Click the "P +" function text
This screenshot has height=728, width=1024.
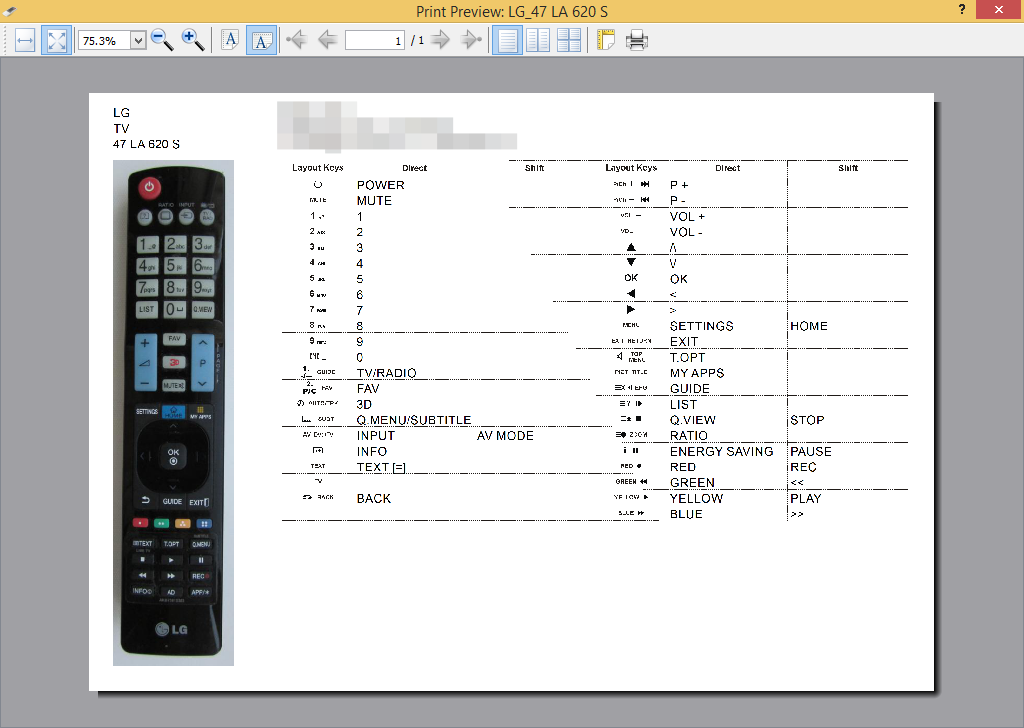click(679, 185)
